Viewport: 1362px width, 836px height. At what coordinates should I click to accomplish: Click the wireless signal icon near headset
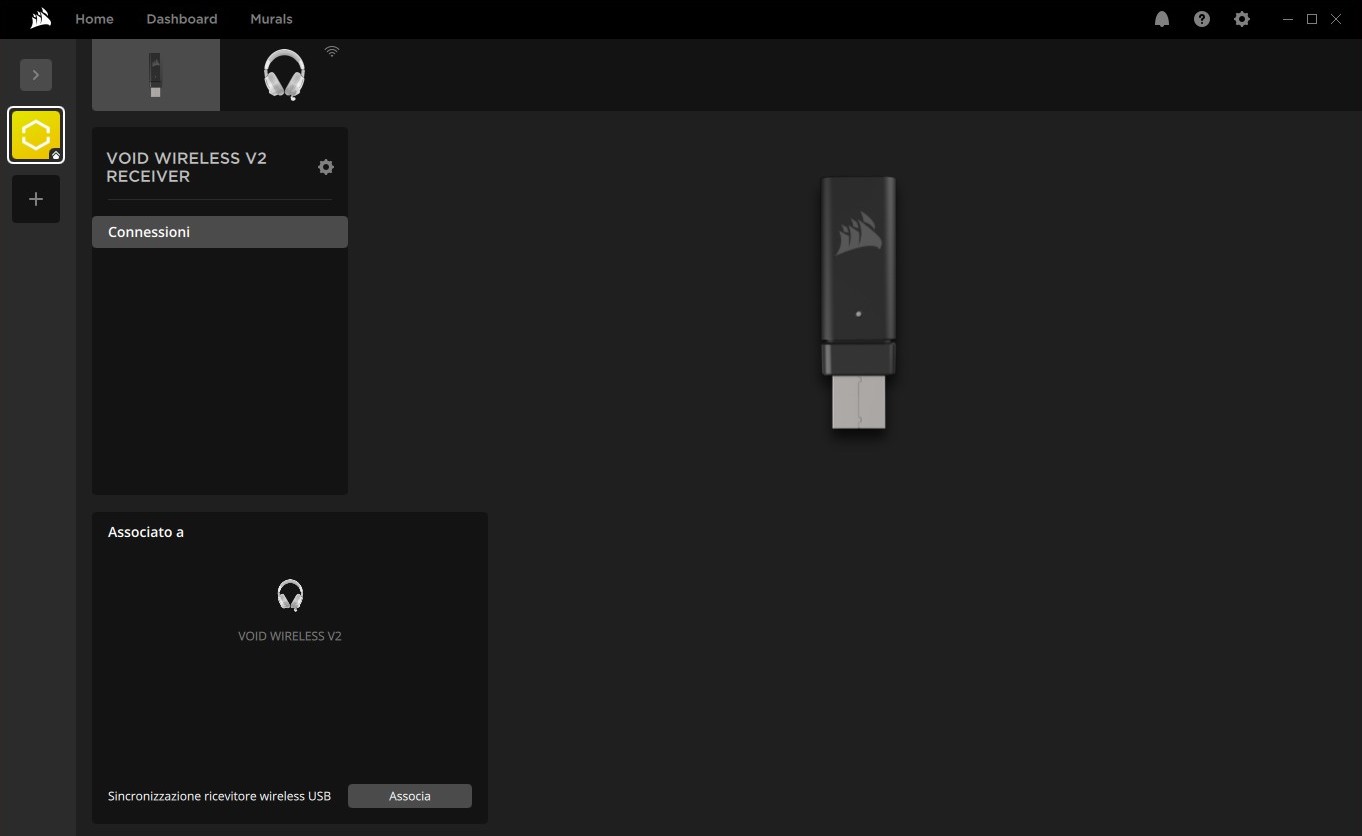point(332,51)
